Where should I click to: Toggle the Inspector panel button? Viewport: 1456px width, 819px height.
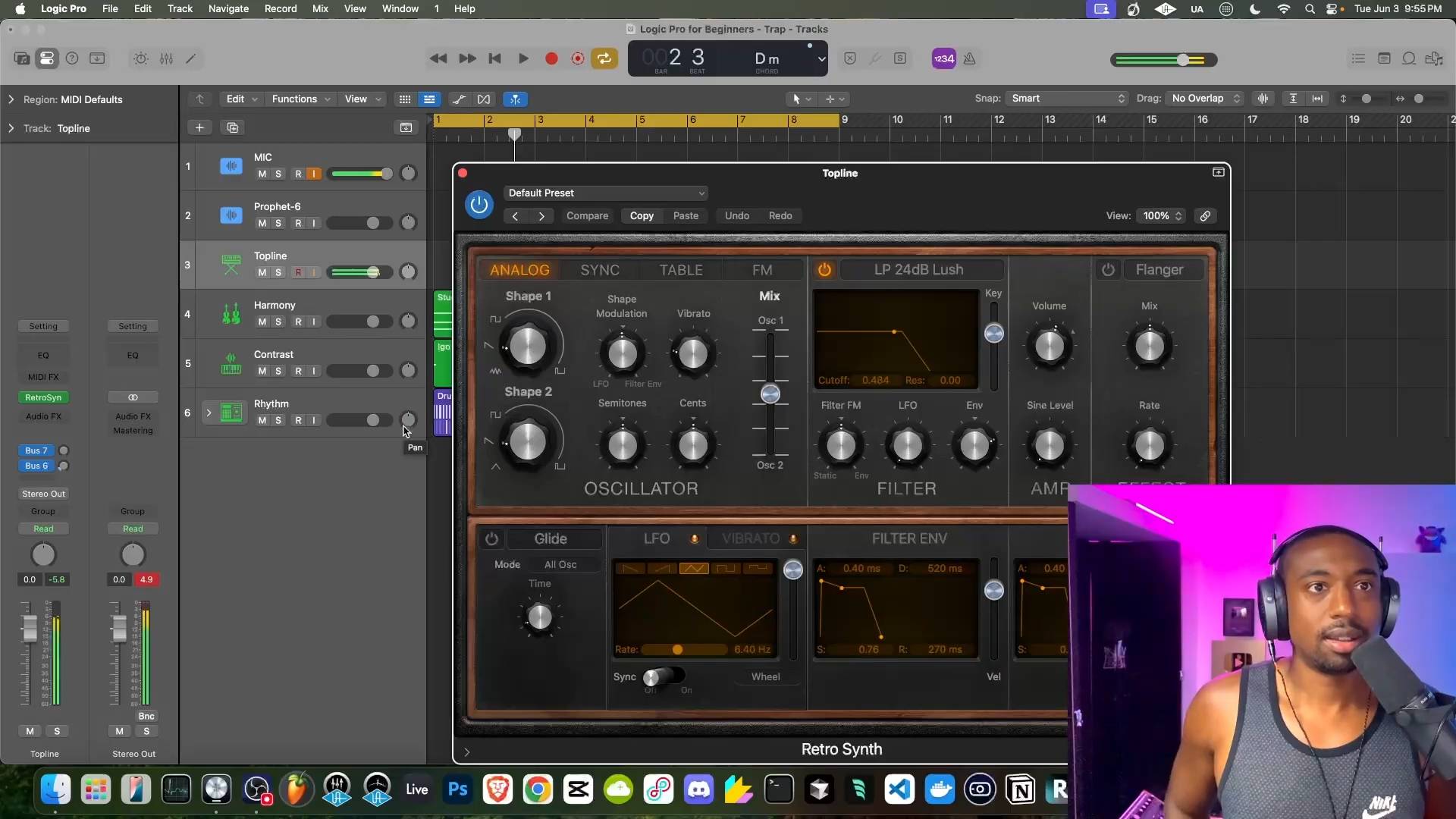tap(47, 58)
